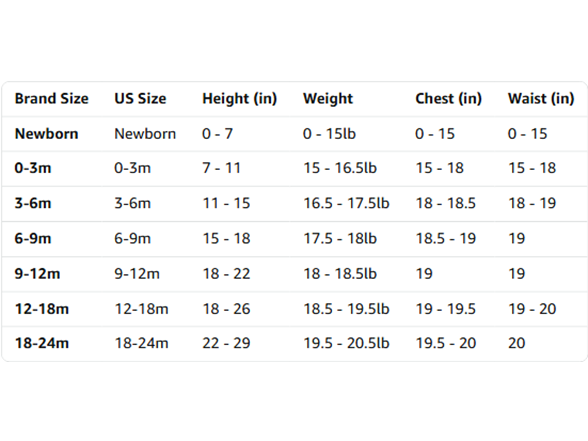
Task: Click the Chest (in) column header
Action: tap(448, 99)
